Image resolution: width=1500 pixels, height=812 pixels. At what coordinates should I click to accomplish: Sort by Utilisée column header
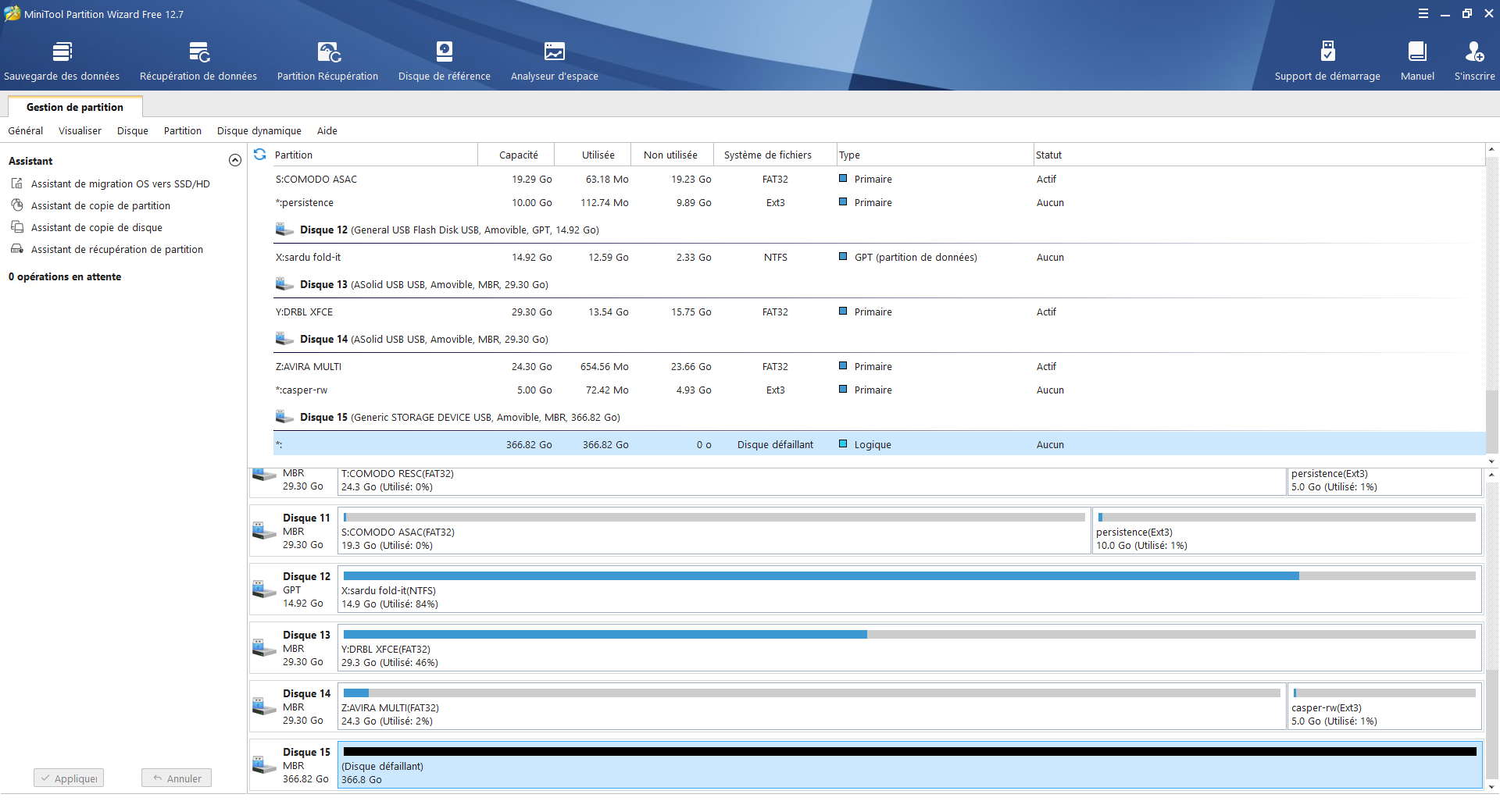(x=594, y=155)
